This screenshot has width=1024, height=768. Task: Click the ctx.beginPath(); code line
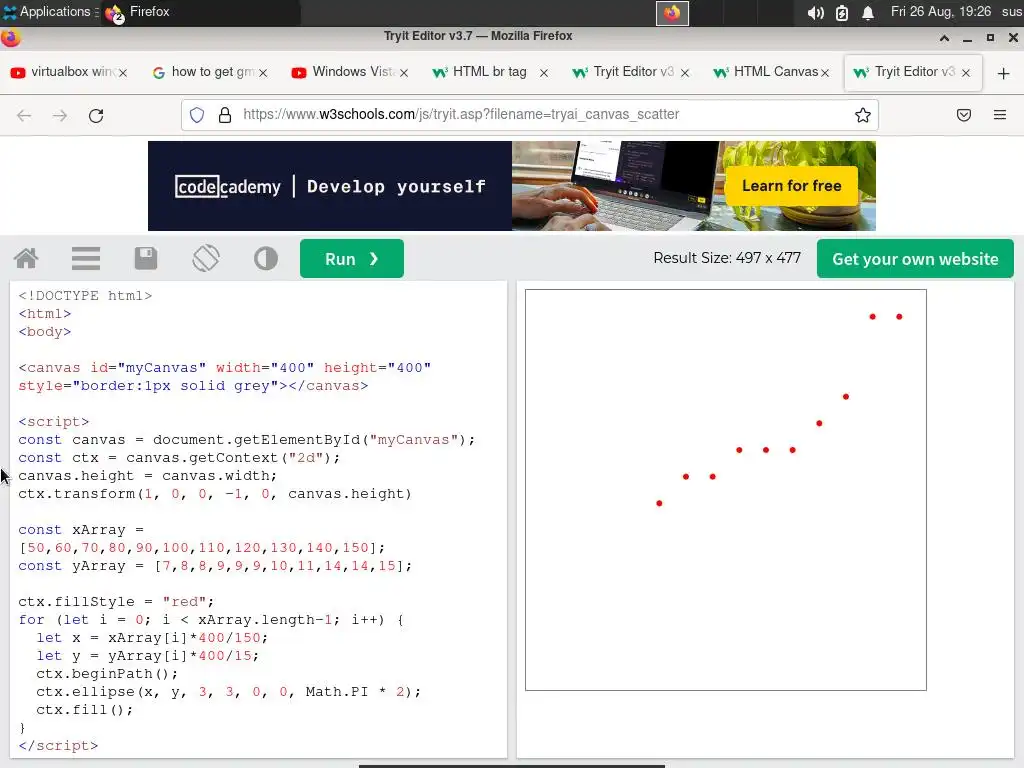pos(106,673)
